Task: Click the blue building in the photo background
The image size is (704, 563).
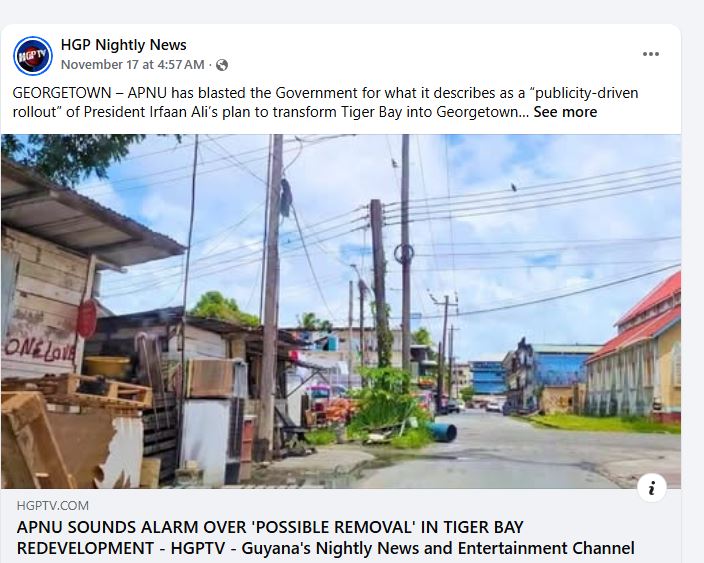Action: (489, 377)
